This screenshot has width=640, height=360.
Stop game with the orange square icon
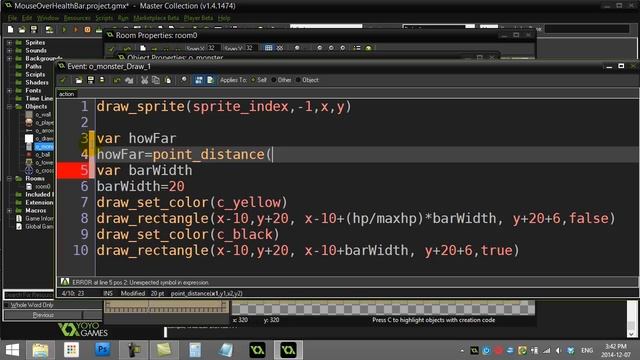[x=87, y=29]
